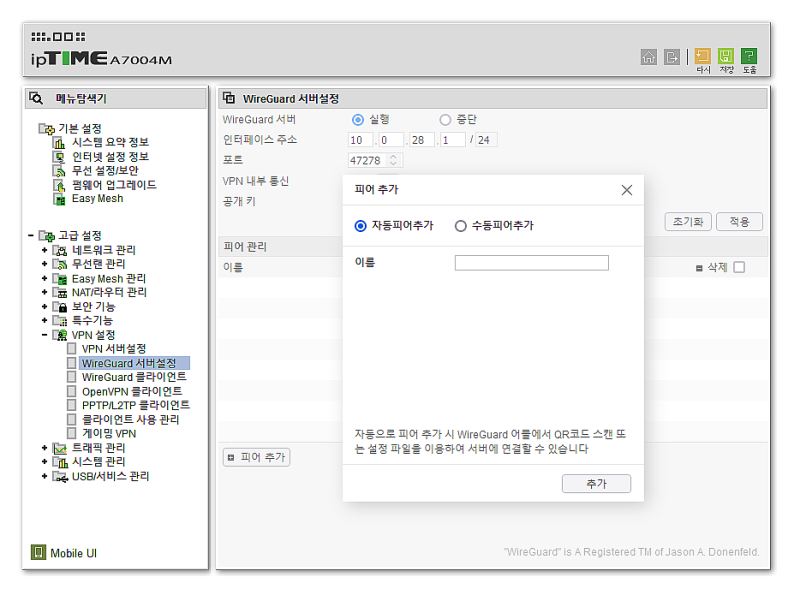The height and width of the screenshot is (589, 800).
Task: Click the 이름 input field in dialog
Action: [532, 263]
